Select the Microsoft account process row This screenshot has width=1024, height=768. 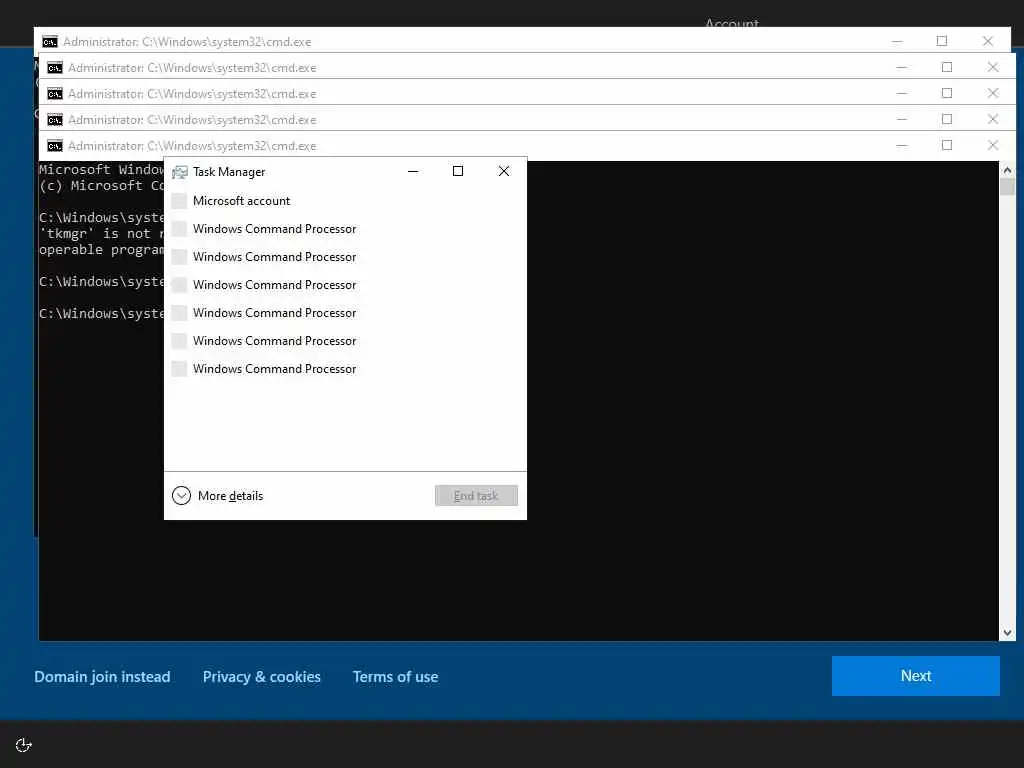click(x=345, y=201)
